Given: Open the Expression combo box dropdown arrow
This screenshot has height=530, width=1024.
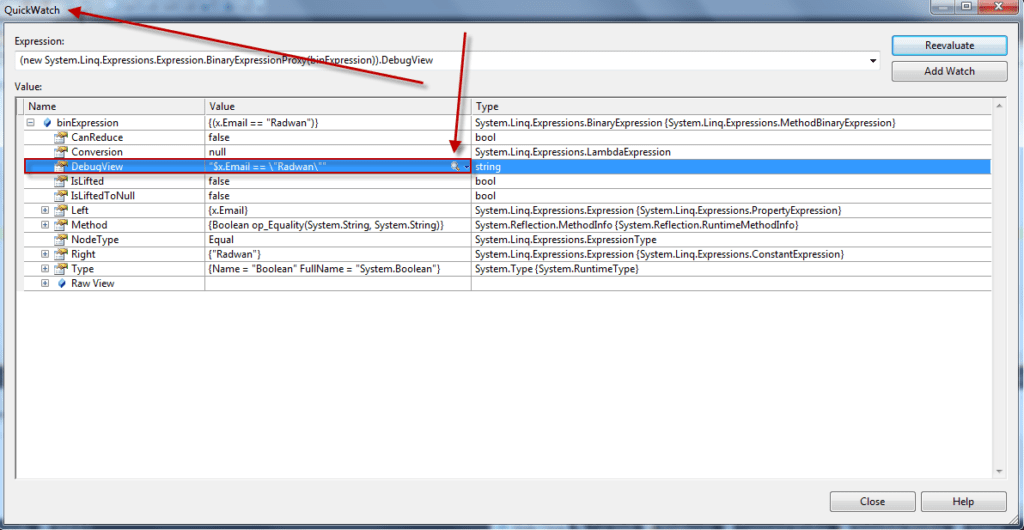Looking at the screenshot, I should (874, 61).
